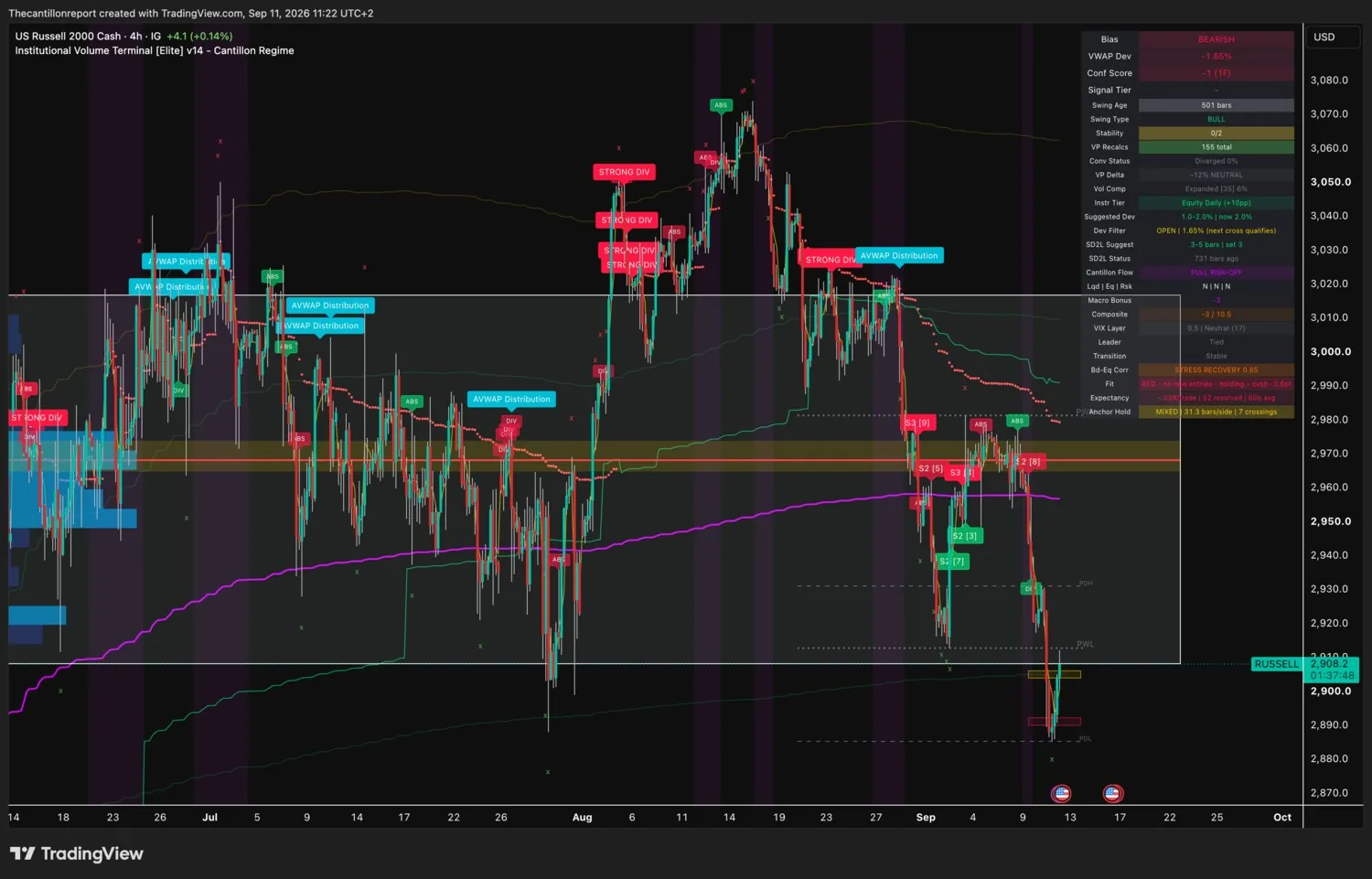Click the PWL level label
The image size is (1372, 879).
[1085, 644]
